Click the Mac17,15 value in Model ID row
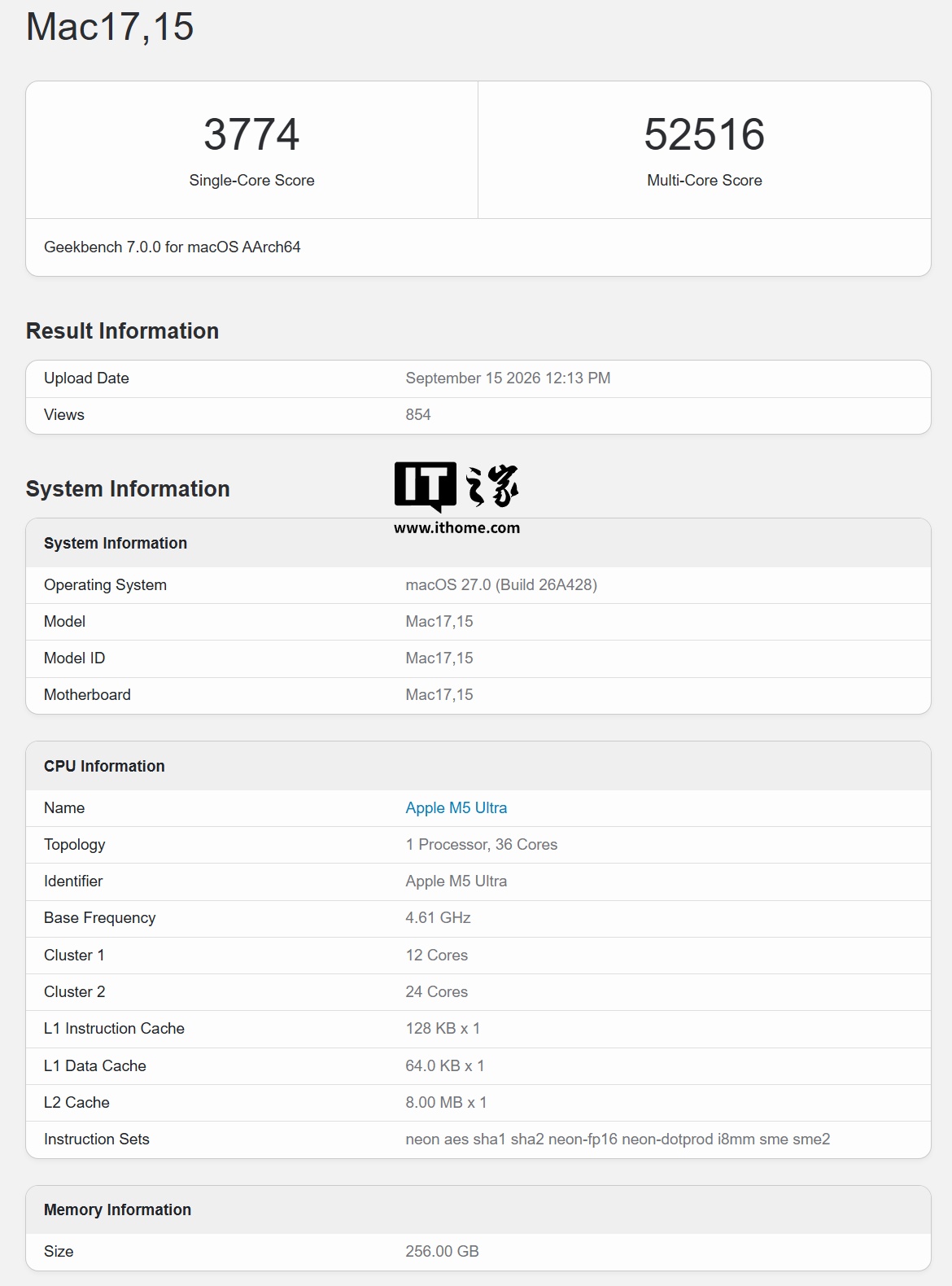Viewport: 952px width, 1286px height. (x=439, y=658)
